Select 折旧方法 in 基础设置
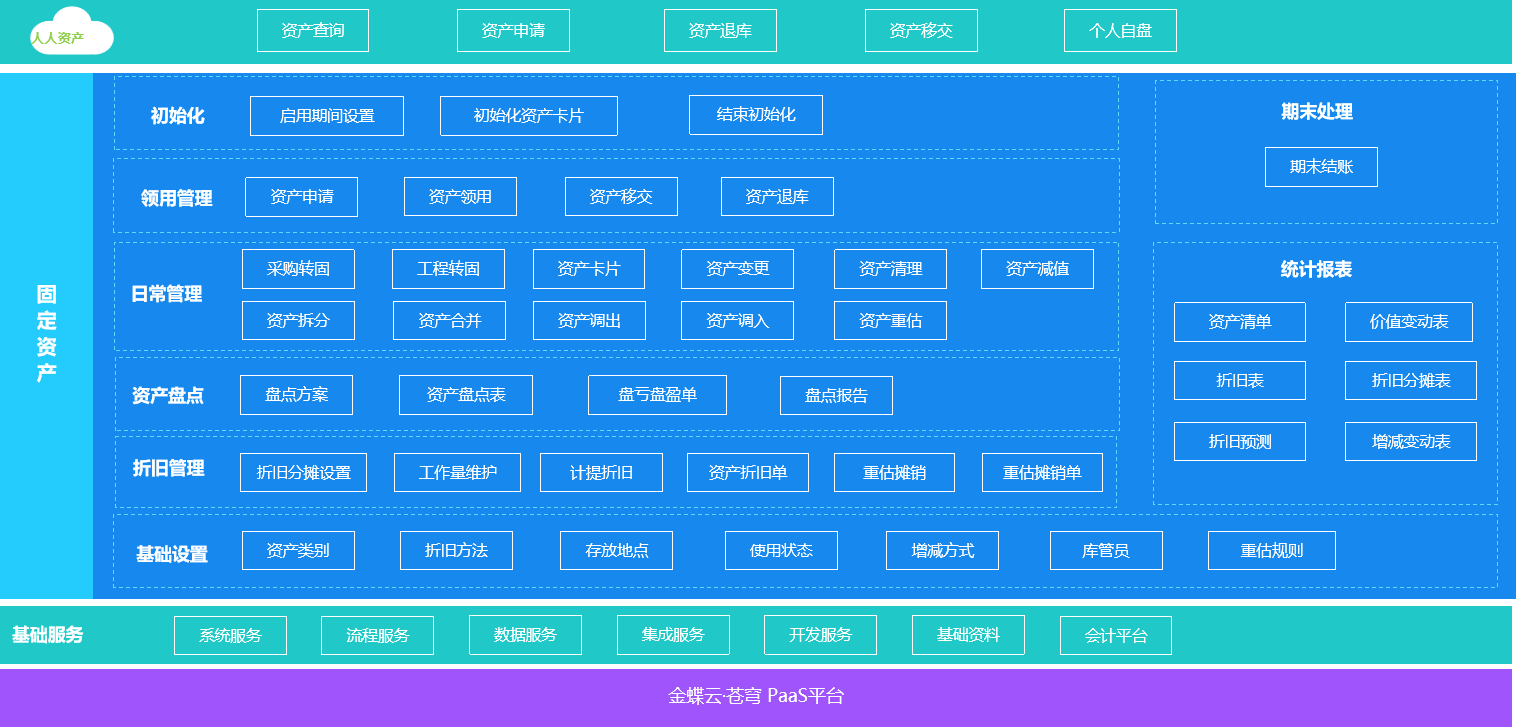 pos(456,551)
